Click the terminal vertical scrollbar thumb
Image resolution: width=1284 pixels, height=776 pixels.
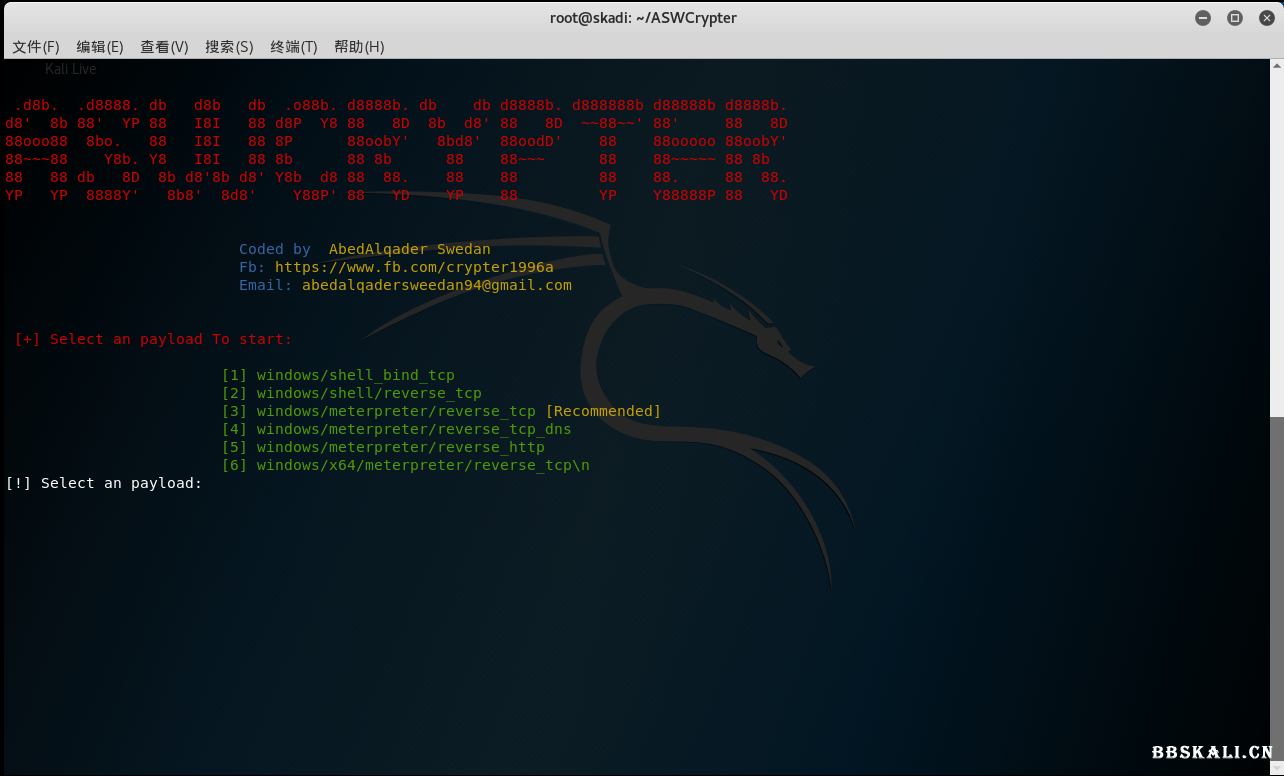(1276, 590)
